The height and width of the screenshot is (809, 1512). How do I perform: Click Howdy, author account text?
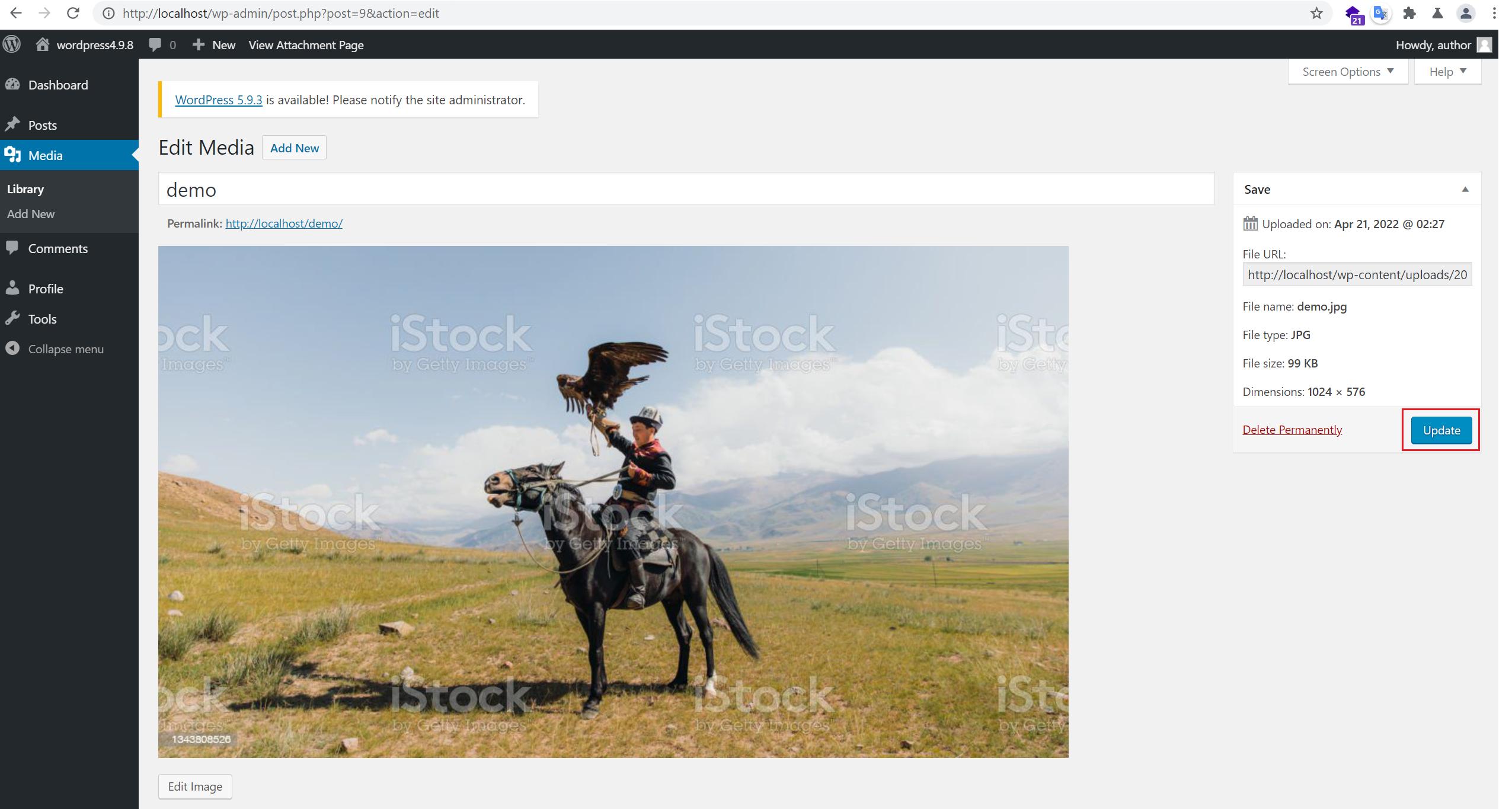click(x=1433, y=45)
